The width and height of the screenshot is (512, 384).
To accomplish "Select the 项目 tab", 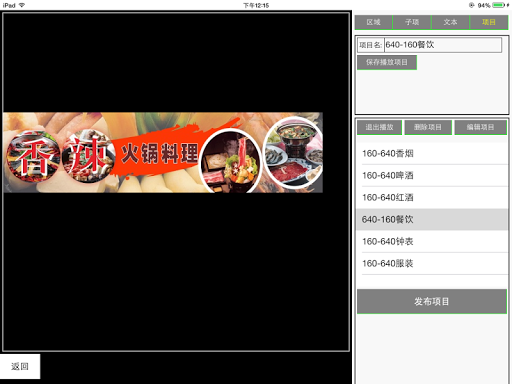I will point(489,22).
